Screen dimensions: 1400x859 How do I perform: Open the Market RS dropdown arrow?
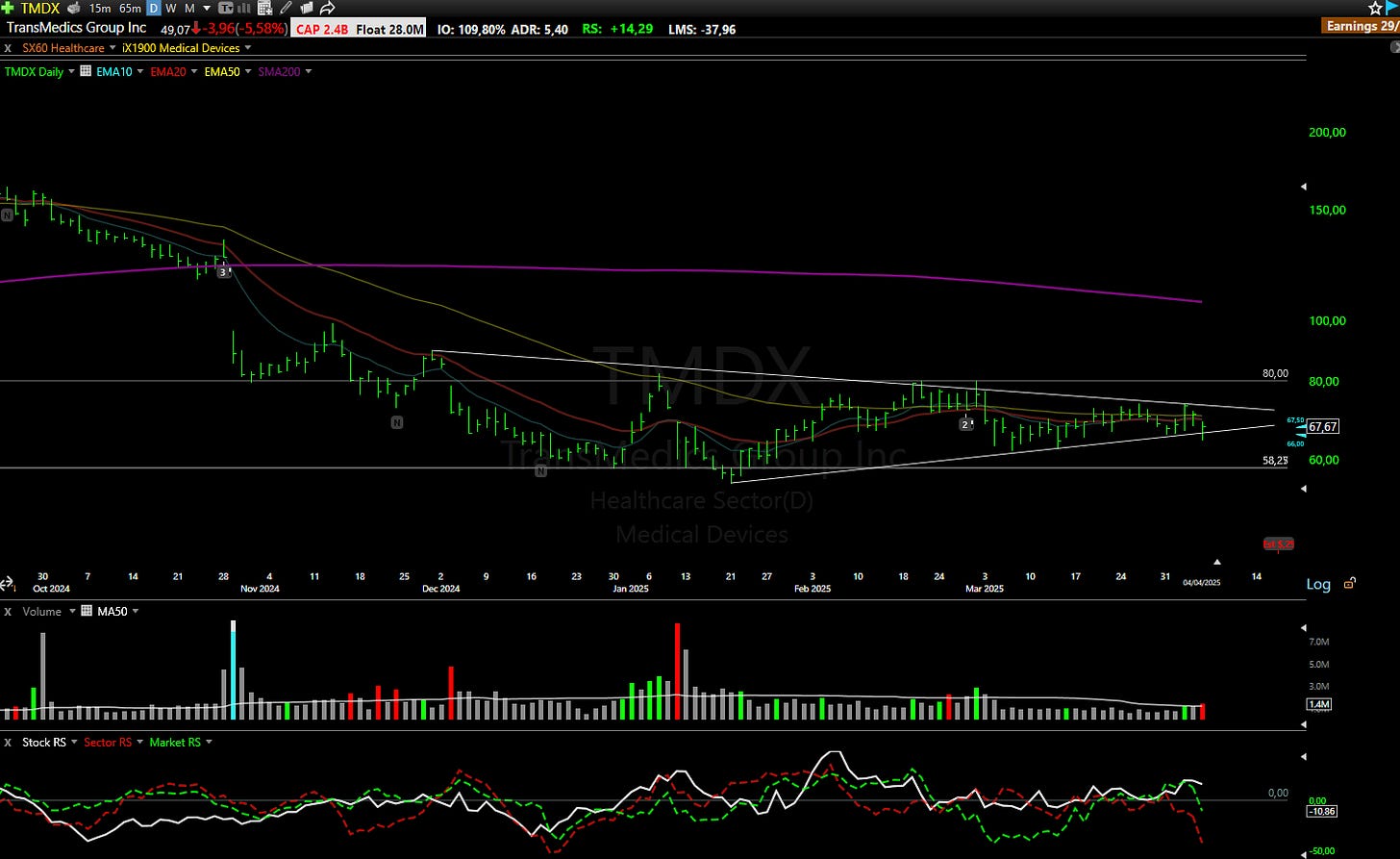click(x=210, y=743)
